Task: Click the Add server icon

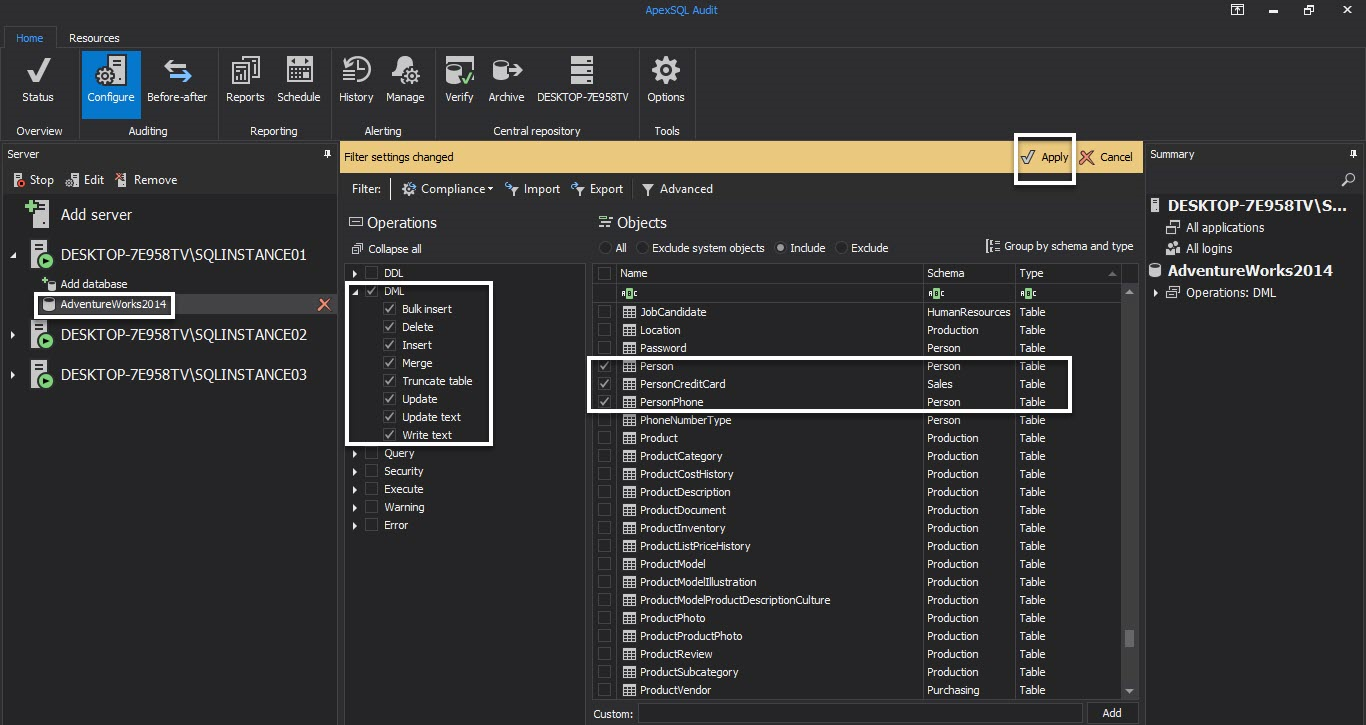Action: click(38, 214)
